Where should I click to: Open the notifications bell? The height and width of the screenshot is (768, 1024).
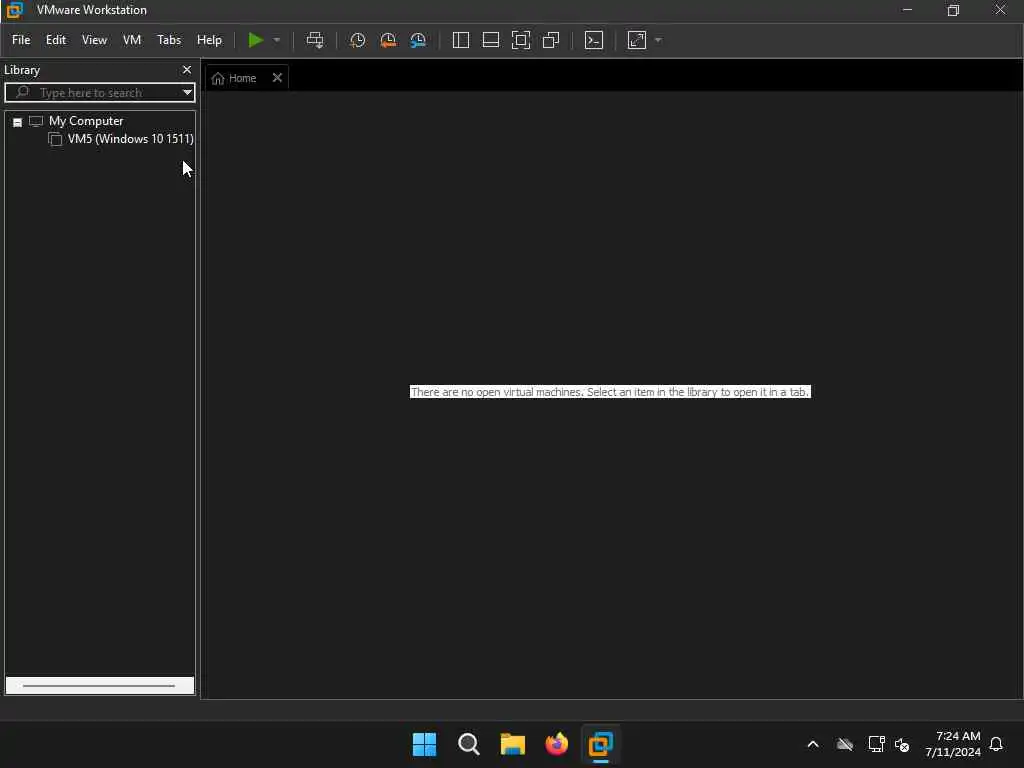pyautogui.click(x=996, y=744)
